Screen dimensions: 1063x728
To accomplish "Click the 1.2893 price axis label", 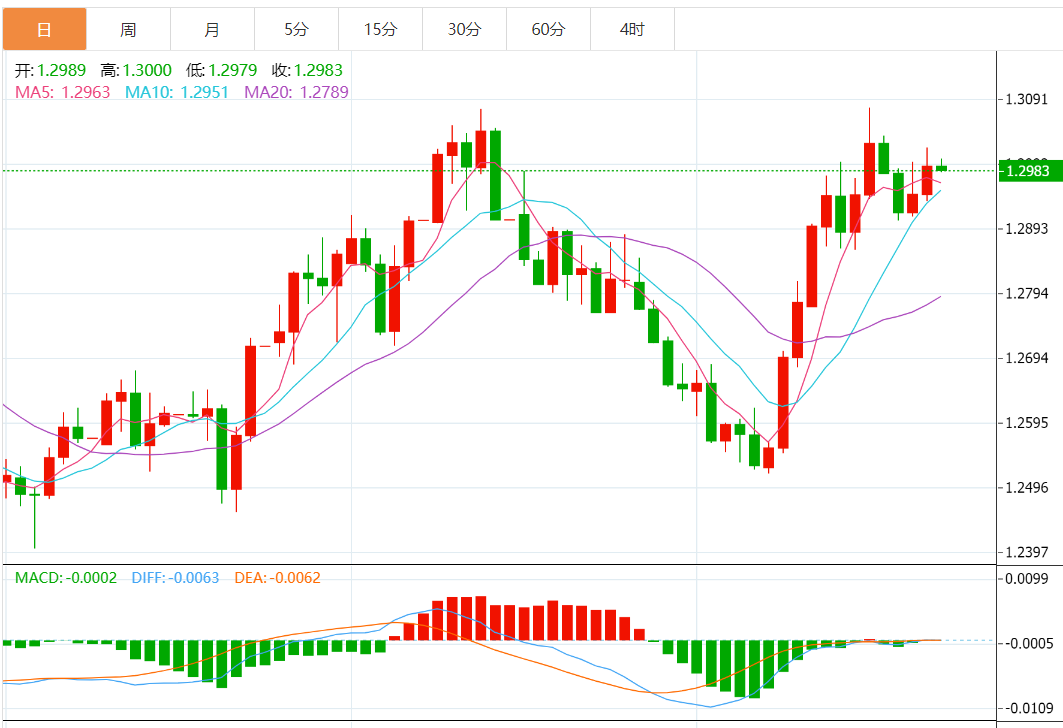I will (x=1026, y=229).
